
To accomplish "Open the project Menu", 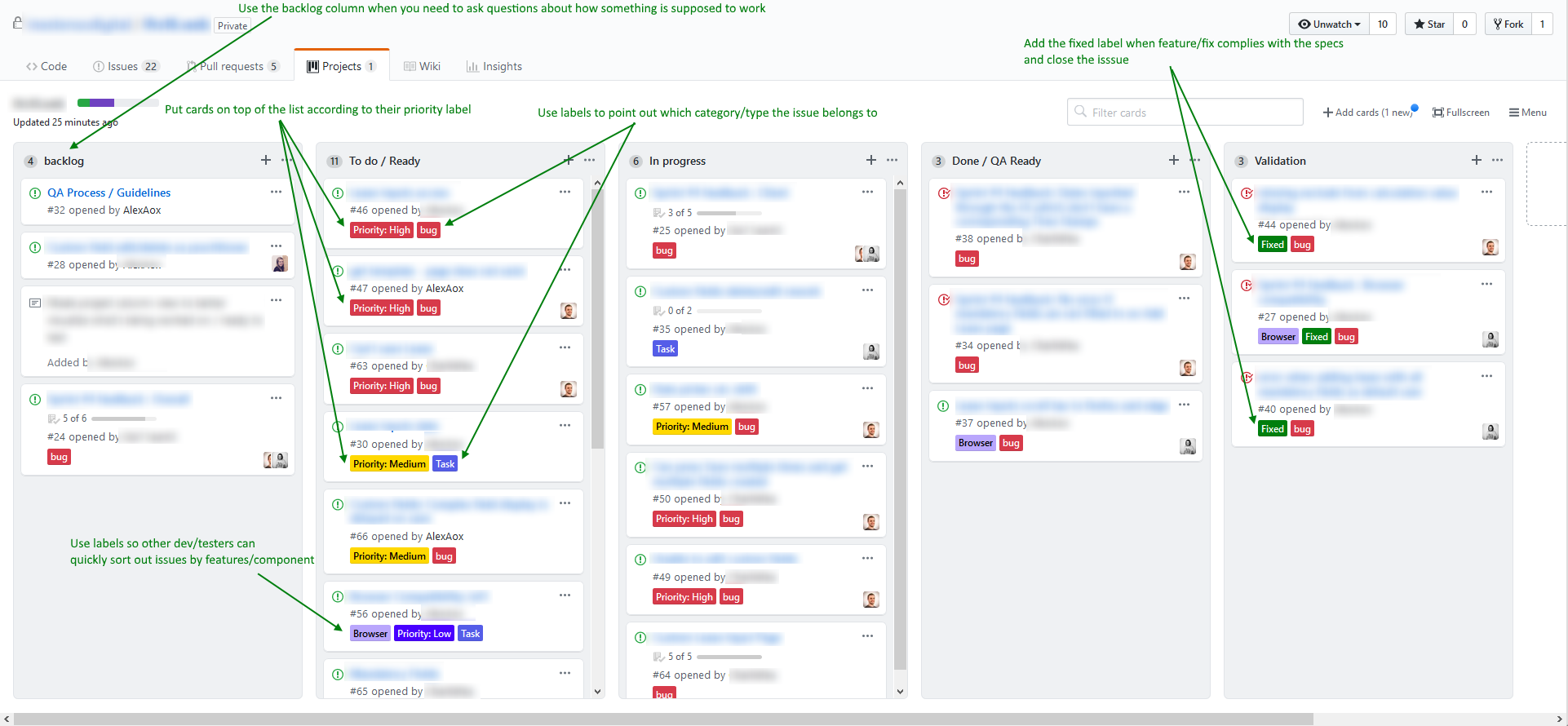I will click(1527, 113).
